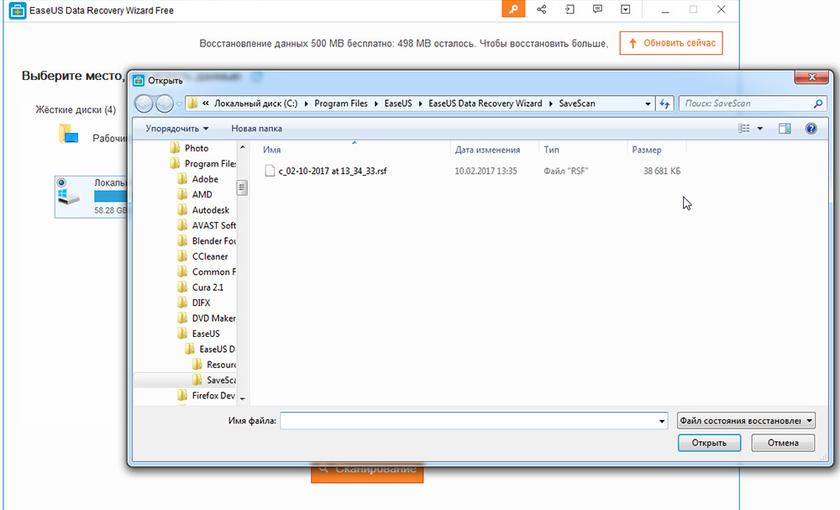Click into the 'Имя файла' input field
The width and height of the screenshot is (840, 510).
coord(468,421)
